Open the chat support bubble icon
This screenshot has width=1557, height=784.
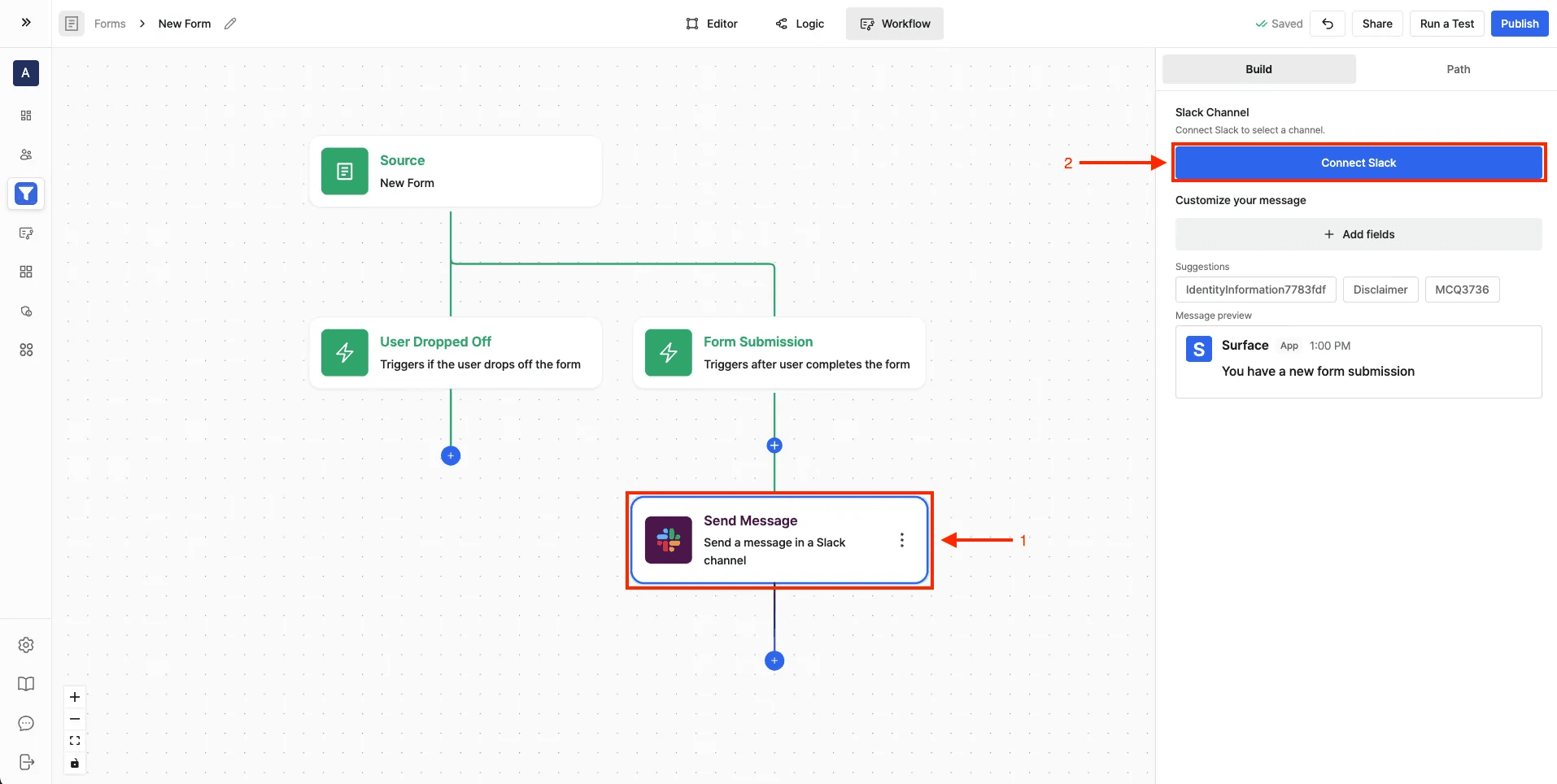coord(26,723)
